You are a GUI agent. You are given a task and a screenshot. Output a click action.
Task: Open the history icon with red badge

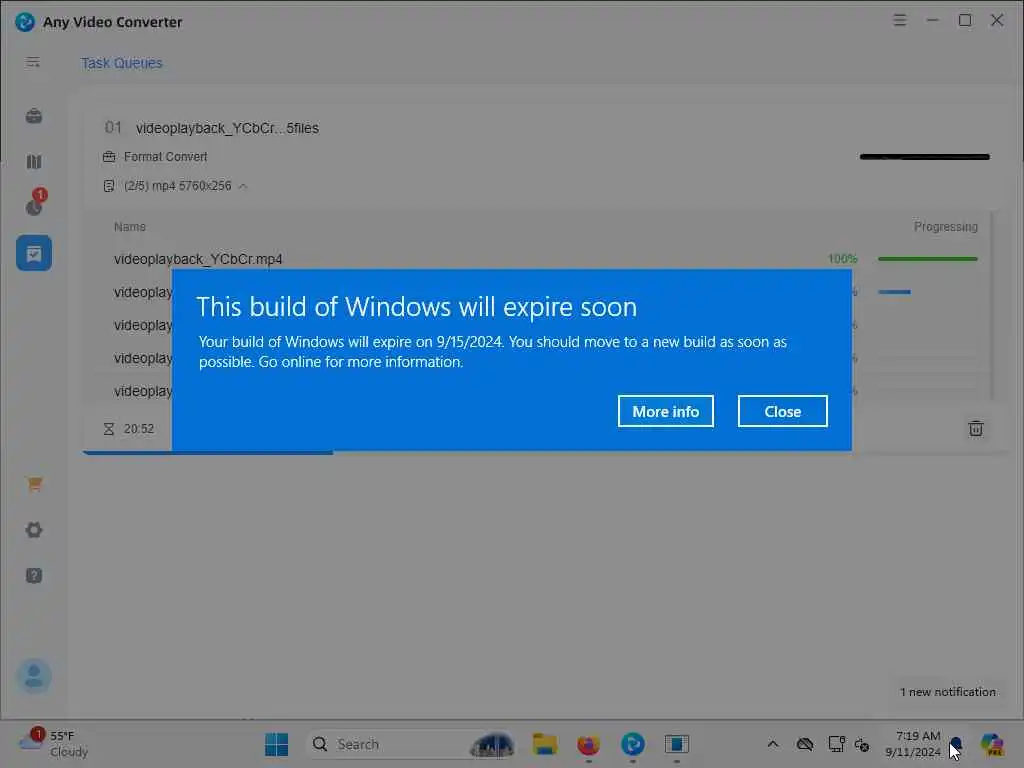(x=35, y=204)
